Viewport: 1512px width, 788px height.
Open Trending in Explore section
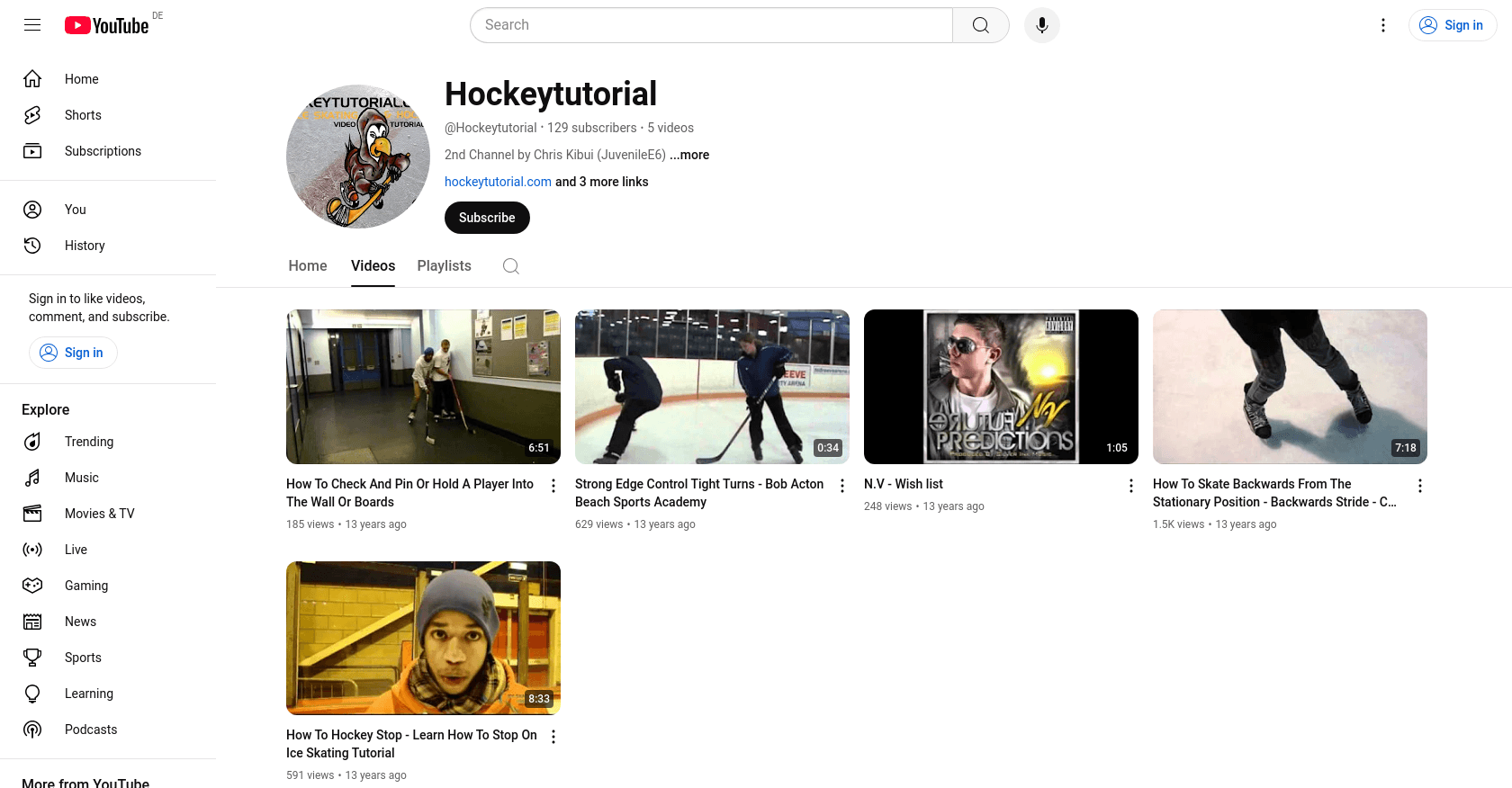point(89,442)
